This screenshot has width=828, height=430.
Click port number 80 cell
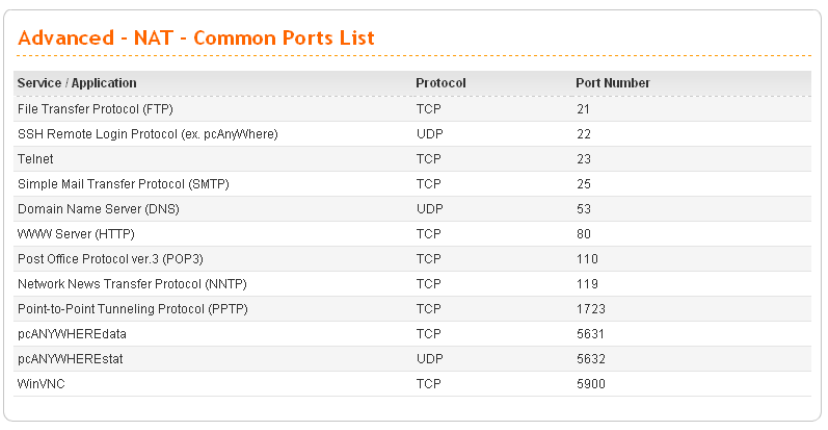pos(584,234)
